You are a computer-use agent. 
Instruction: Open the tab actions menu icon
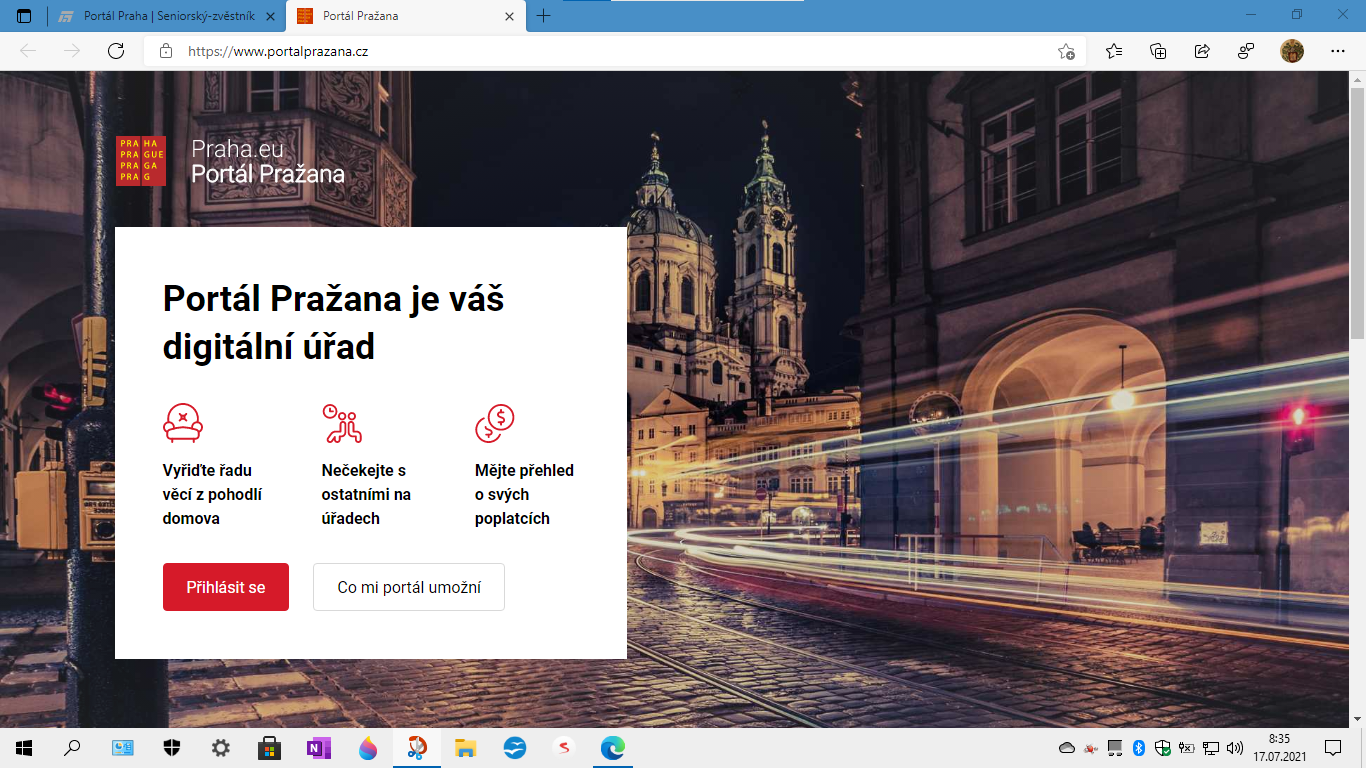pyautogui.click(x=24, y=16)
